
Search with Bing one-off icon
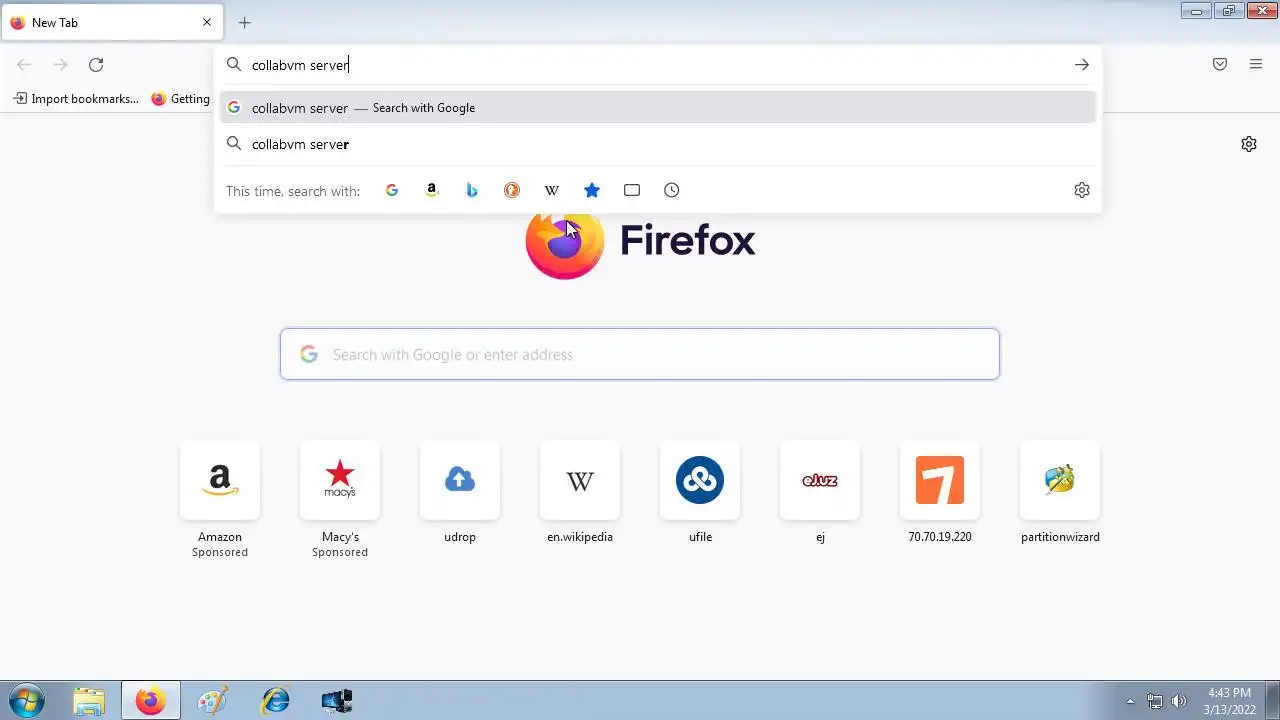click(472, 190)
